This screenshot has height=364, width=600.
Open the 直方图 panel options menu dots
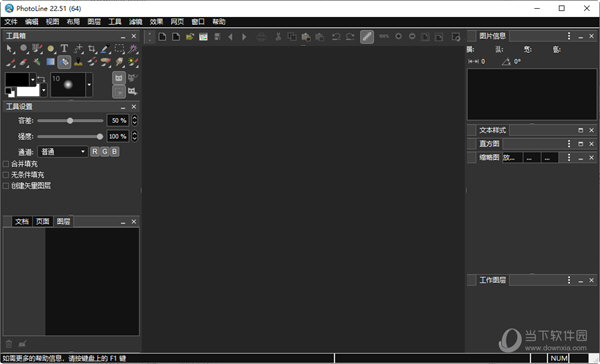pyautogui.click(x=569, y=144)
